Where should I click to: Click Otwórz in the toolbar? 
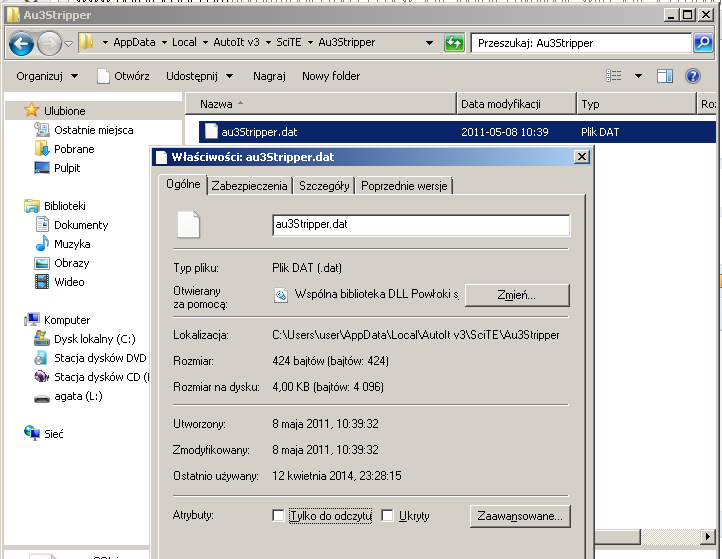[x=123, y=76]
